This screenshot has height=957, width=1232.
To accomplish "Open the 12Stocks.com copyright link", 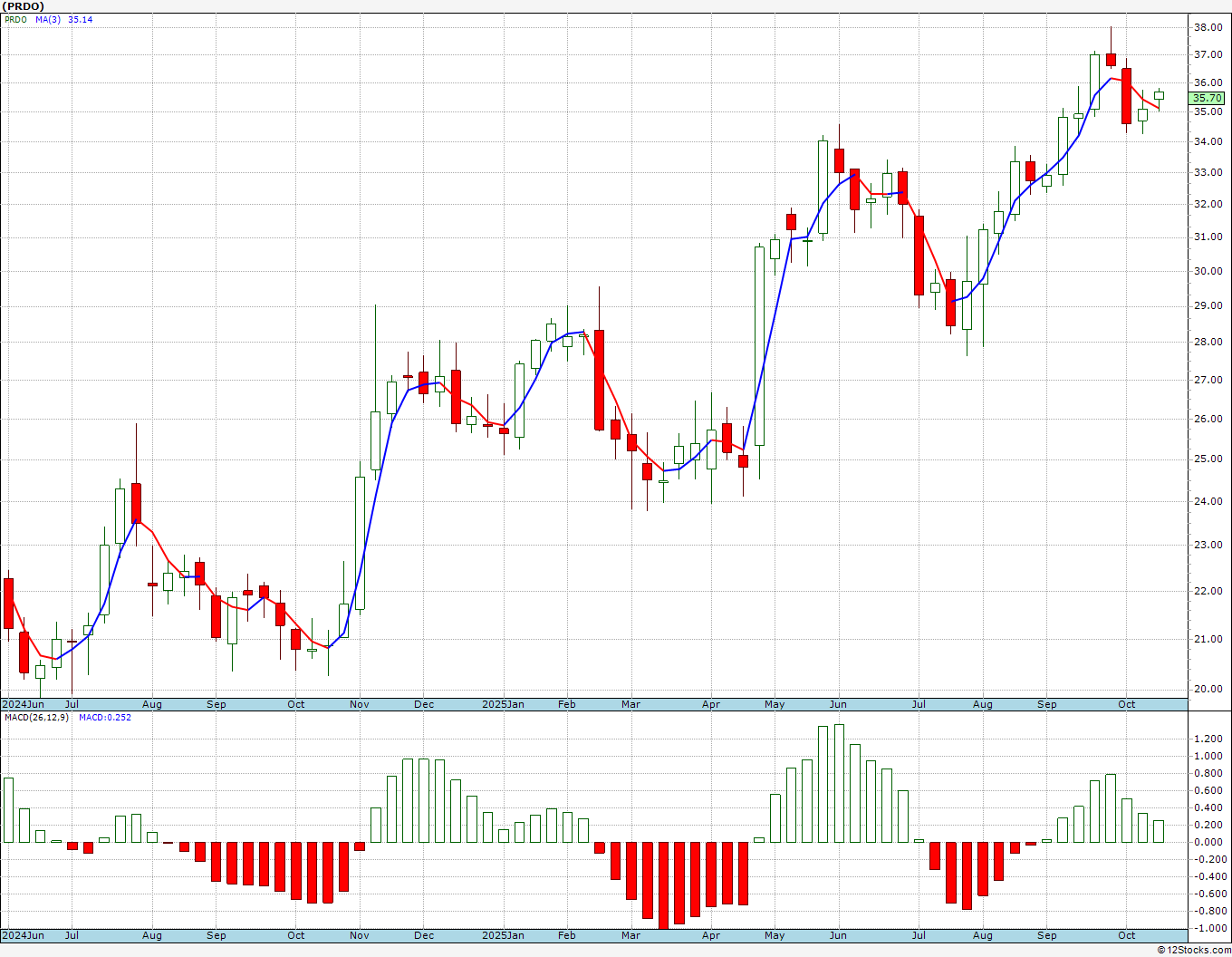I will (x=1192, y=950).
